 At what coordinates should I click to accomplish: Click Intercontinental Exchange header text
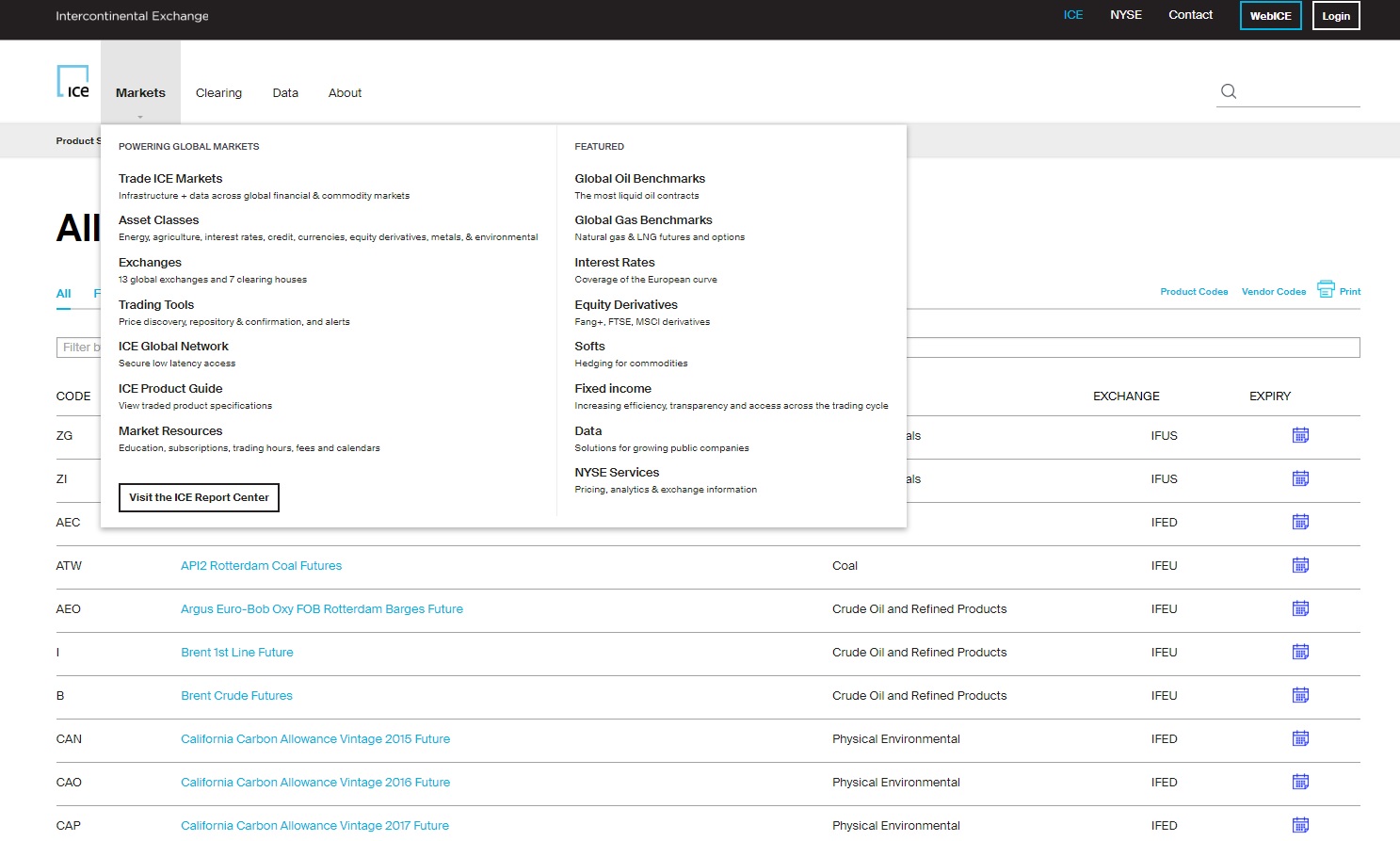(132, 15)
